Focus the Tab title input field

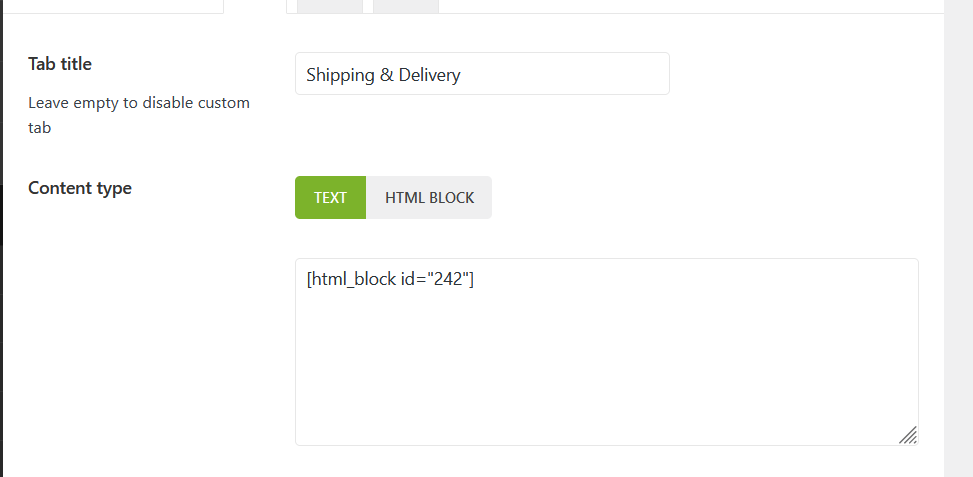point(482,74)
